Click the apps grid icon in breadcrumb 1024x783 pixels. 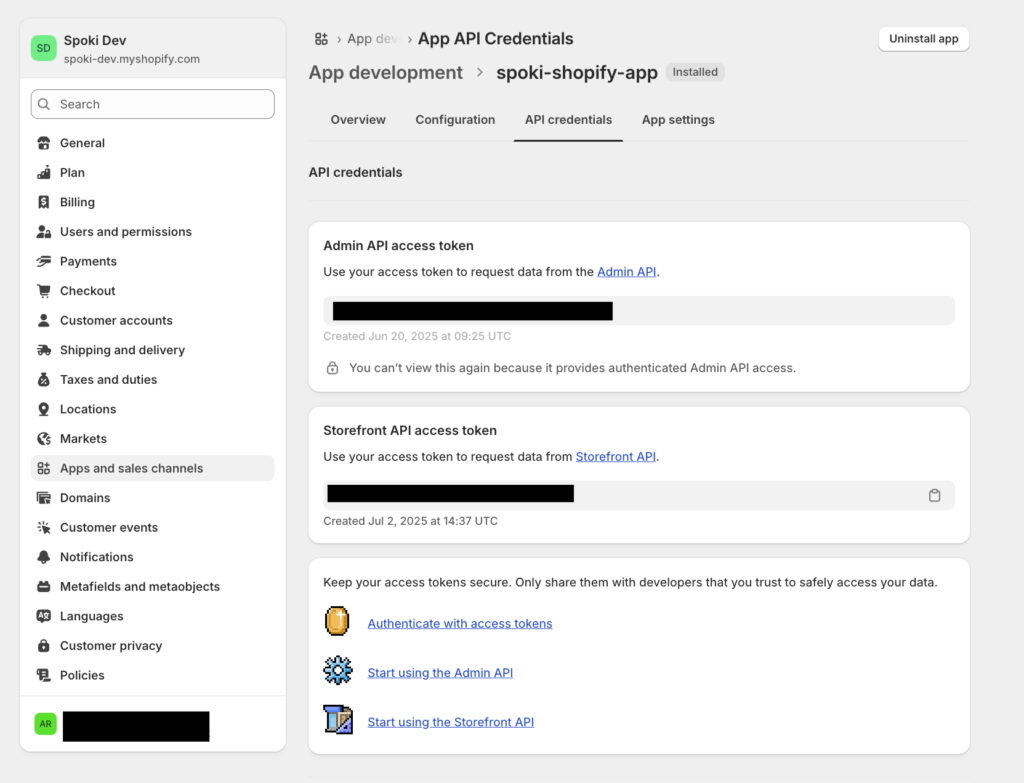pos(321,39)
